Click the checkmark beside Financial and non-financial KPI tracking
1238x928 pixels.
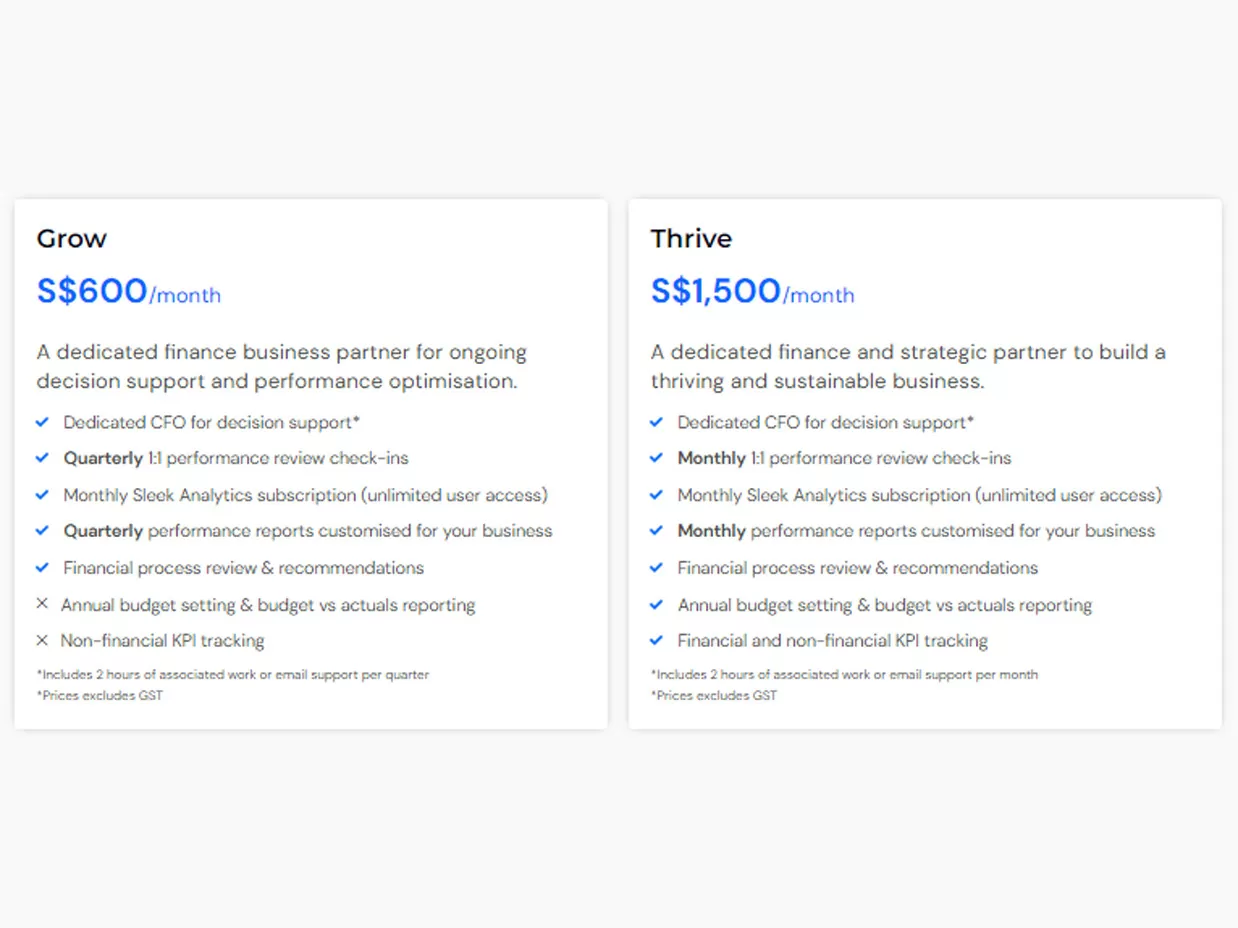(x=657, y=640)
